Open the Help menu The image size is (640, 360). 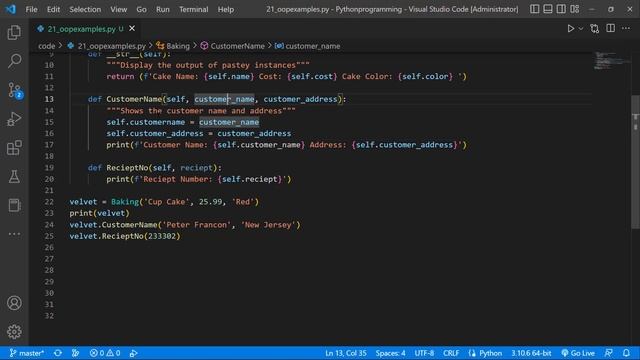226,9
